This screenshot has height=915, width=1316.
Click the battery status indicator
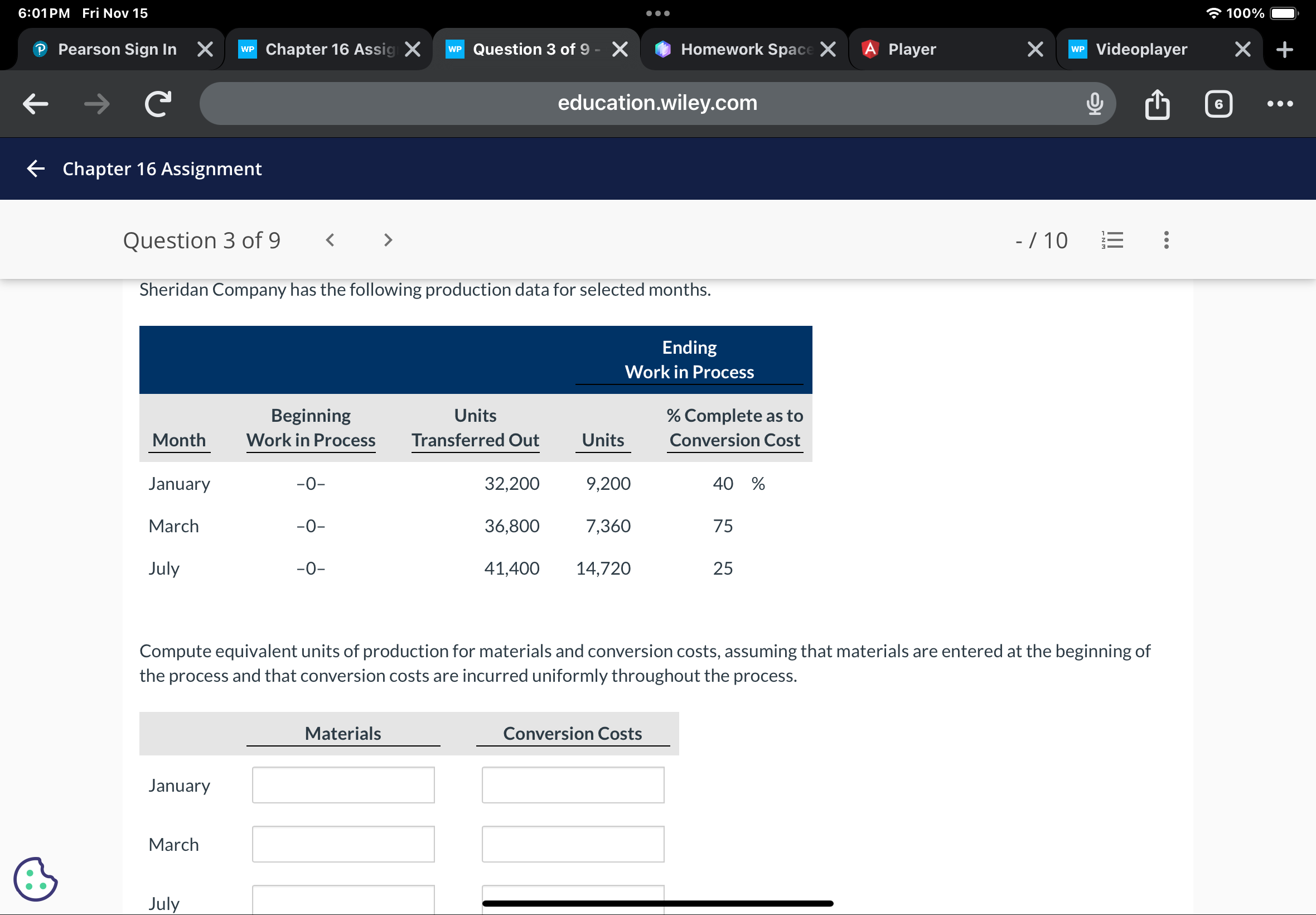click(x=1284, y=13)
